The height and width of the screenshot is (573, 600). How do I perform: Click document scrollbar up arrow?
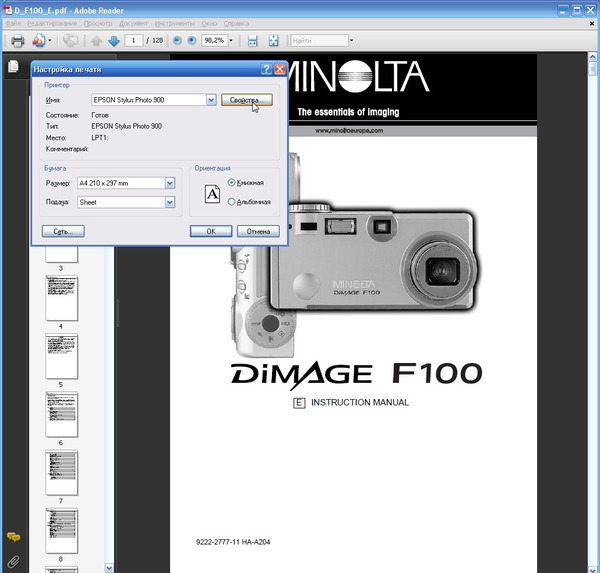click(592, 57)
